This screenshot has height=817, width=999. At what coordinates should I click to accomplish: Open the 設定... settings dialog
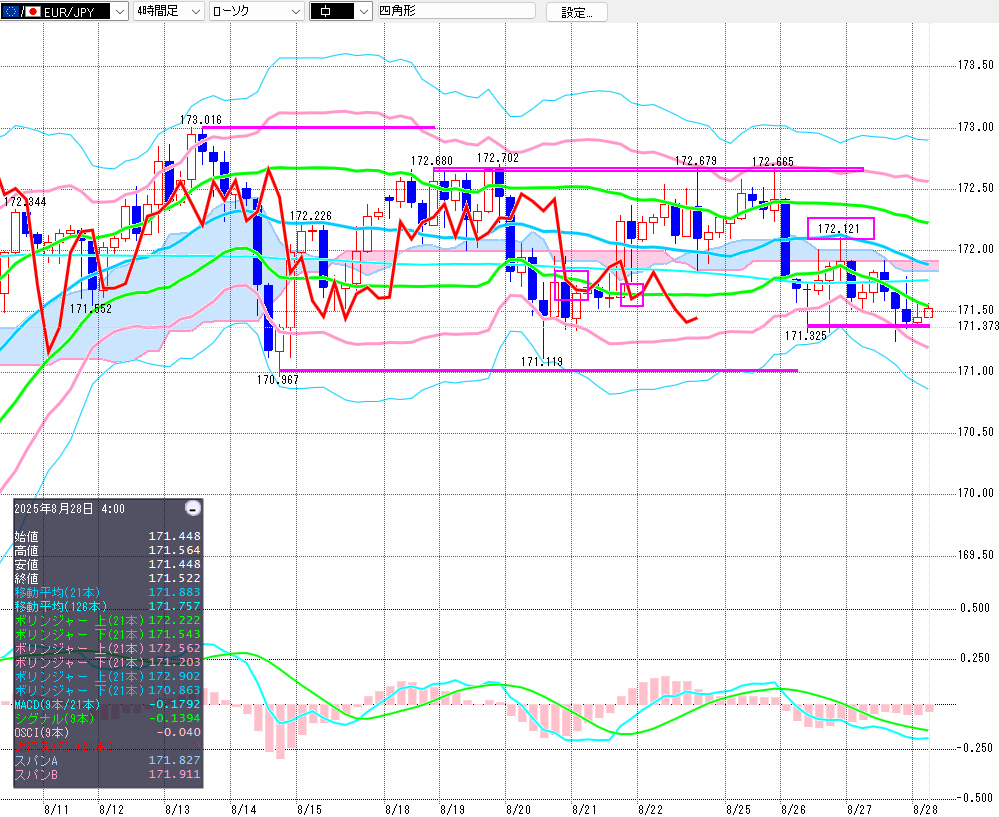click(577, 12)
